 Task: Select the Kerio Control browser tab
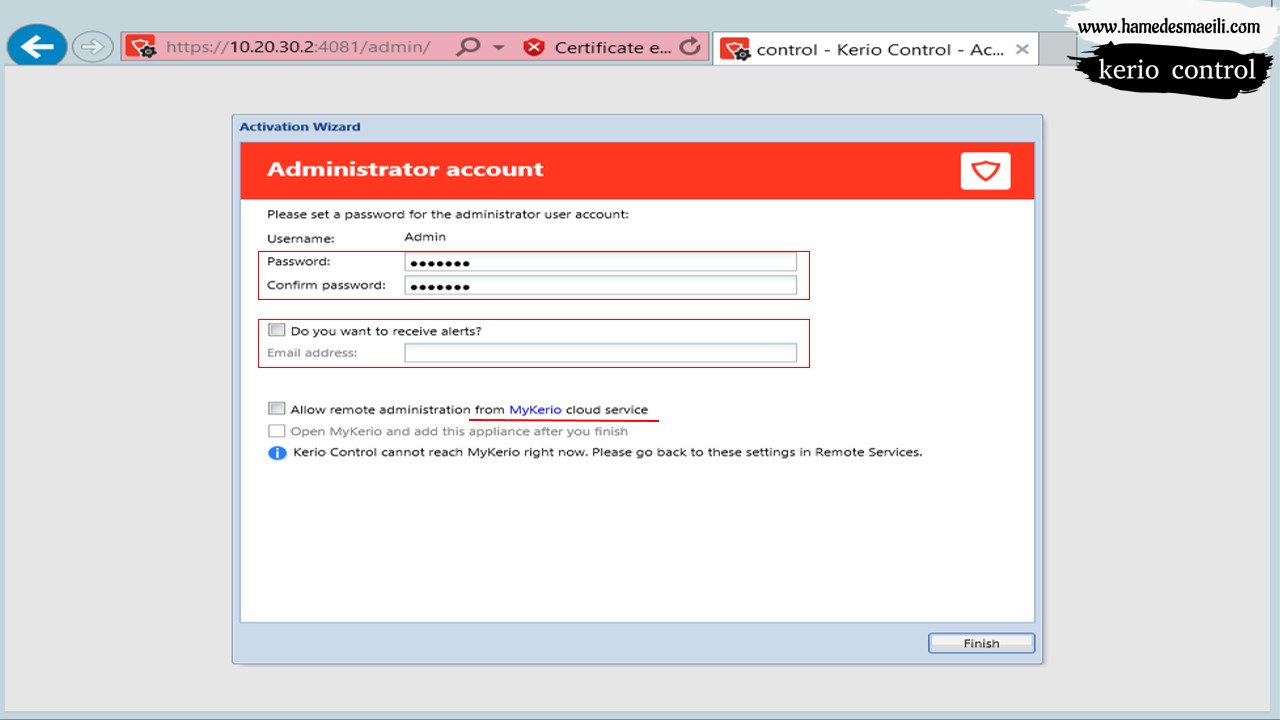click(x=875, y=49)
